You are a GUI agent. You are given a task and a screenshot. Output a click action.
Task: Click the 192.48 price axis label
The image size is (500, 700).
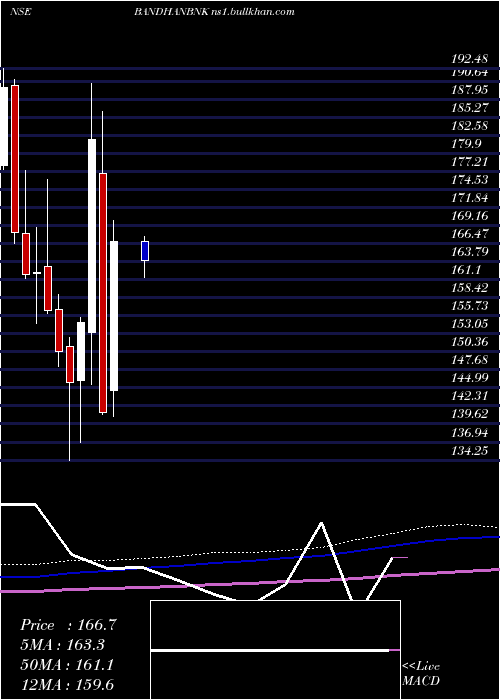point(469,58)
